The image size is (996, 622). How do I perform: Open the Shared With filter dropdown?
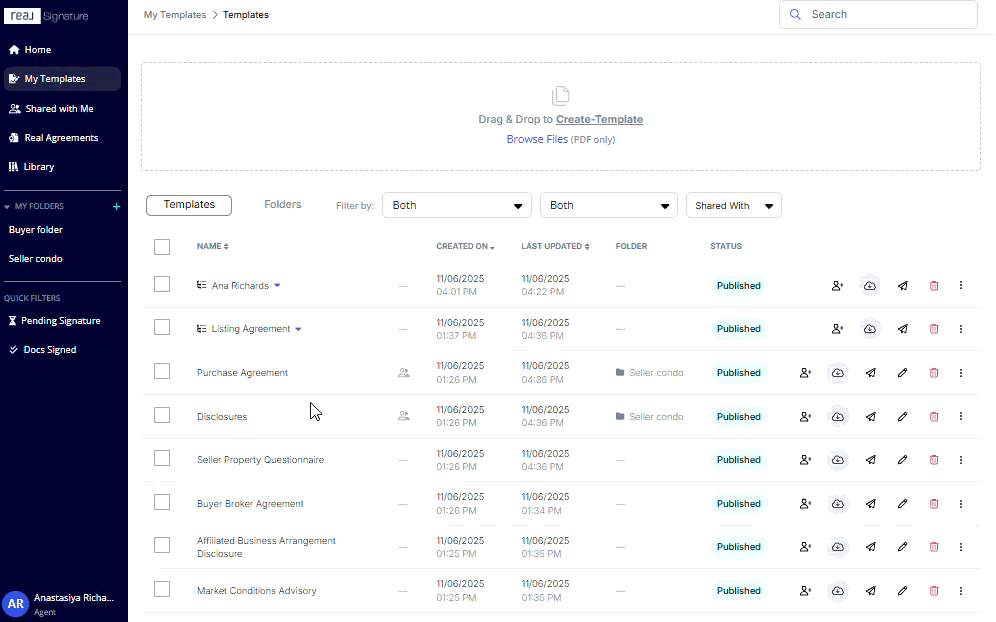click(x=734, y=206)
